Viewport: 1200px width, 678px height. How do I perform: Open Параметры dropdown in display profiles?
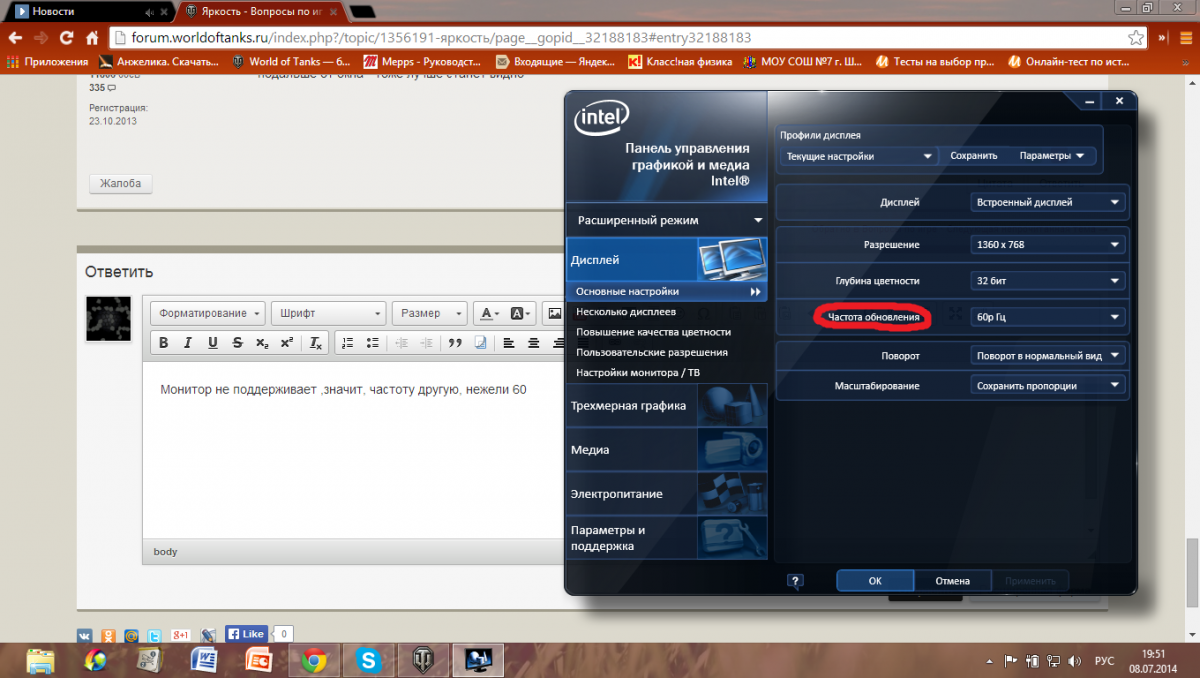click(x=1054, y=156)
